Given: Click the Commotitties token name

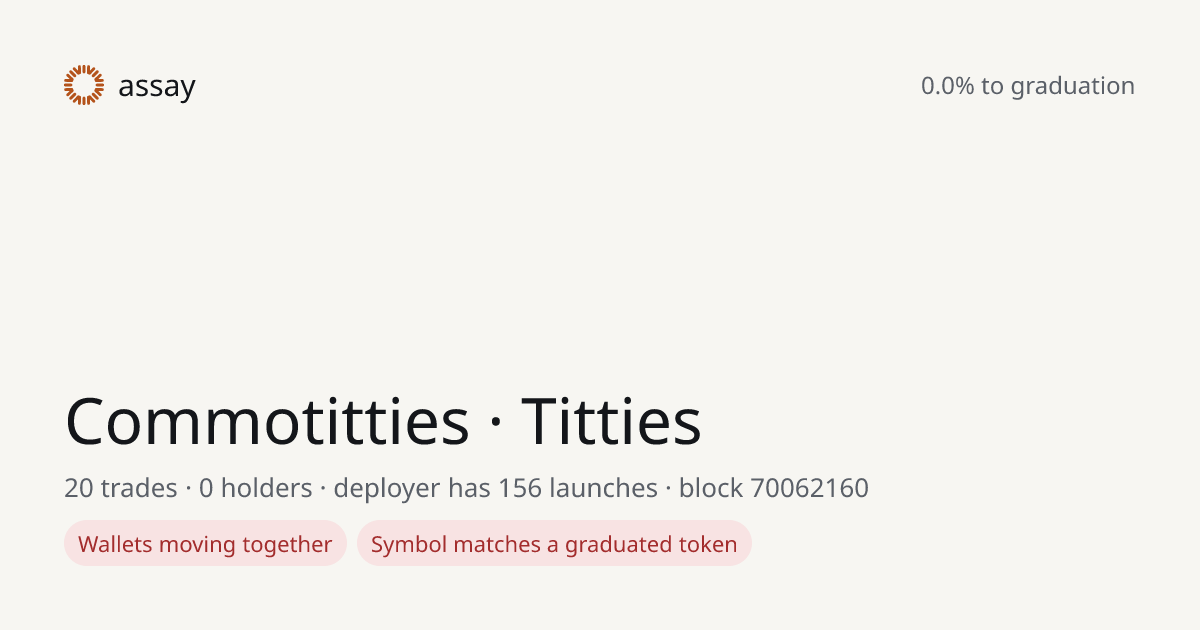Looking at the screenshot, I should pyautogui.click(x=267, y=421).
